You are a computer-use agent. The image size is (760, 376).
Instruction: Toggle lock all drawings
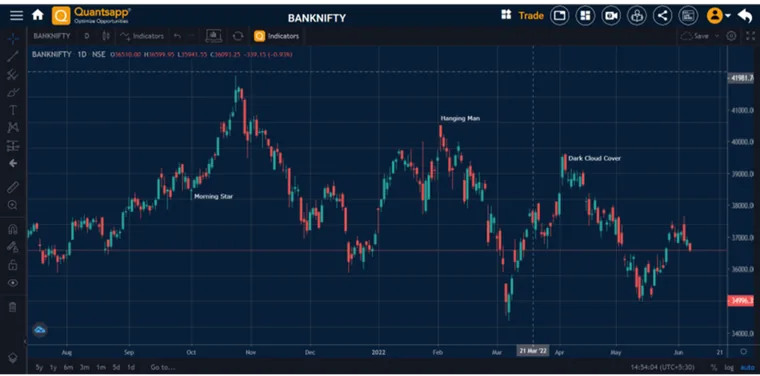coord(13,265)
